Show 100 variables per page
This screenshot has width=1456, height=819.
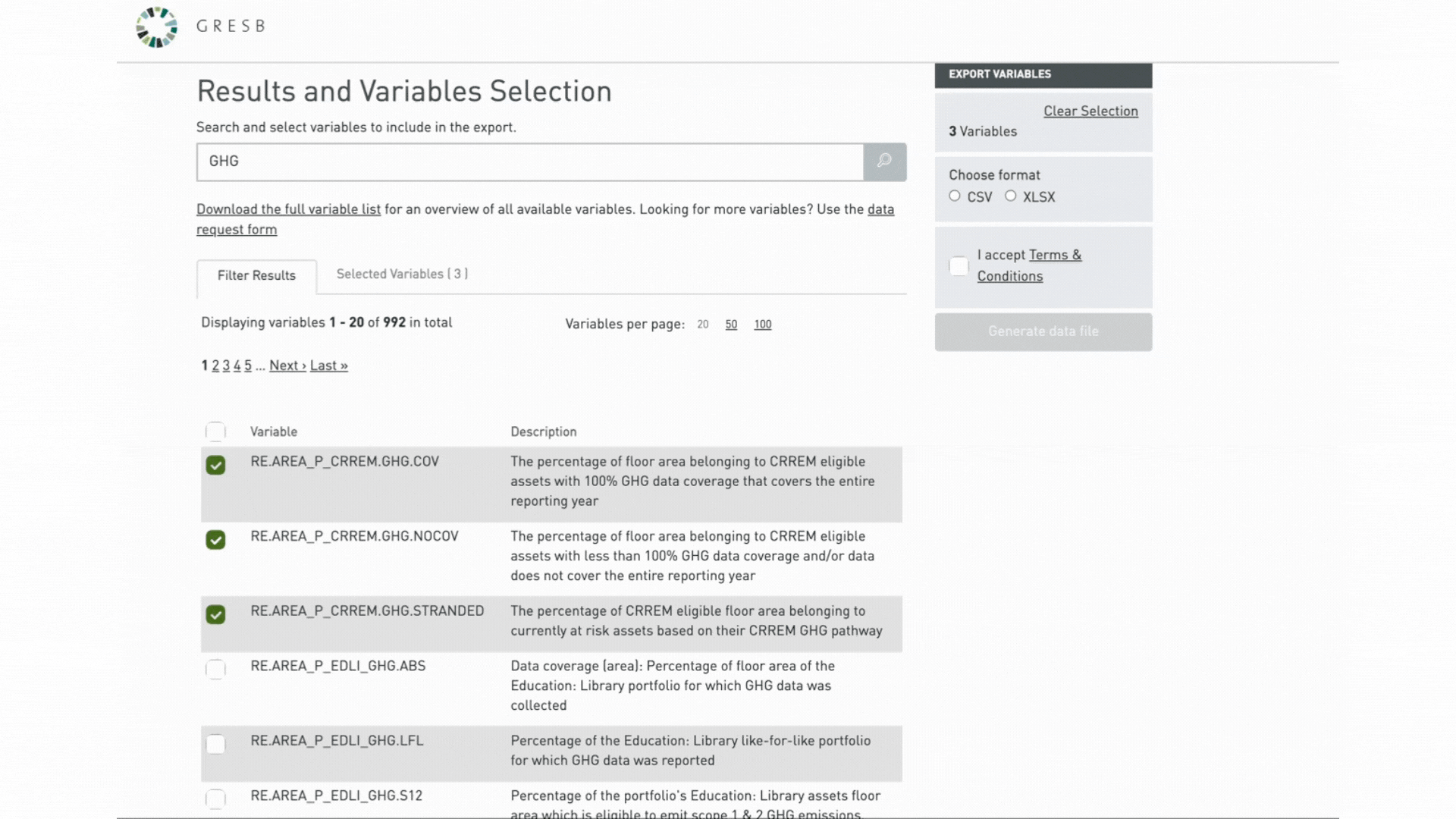(x=762, y=325)
